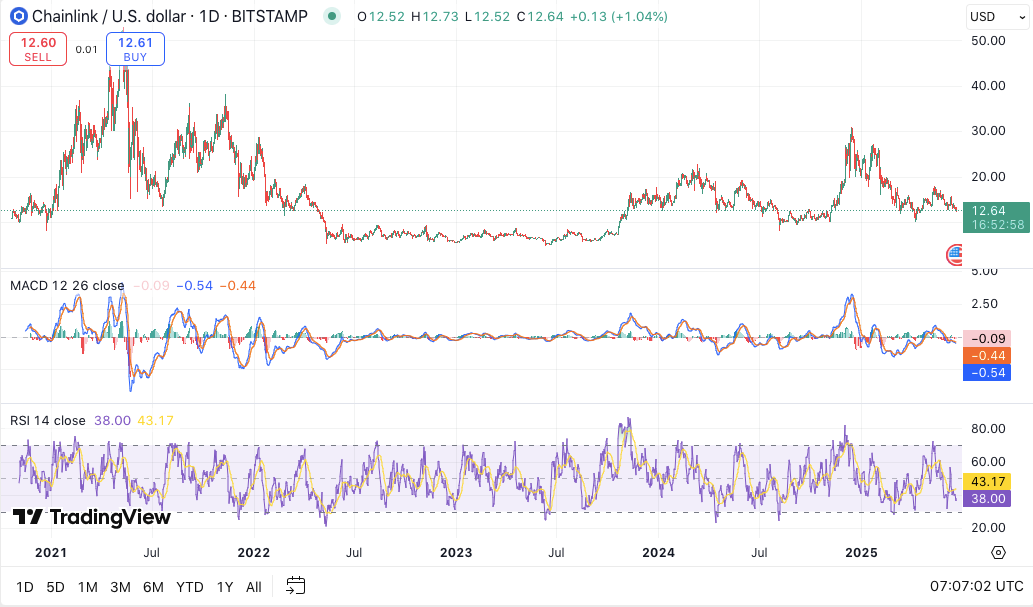Viewport: 1033px width, 607px height.
Task: Click the MACD 12 26 close legend
Action: (67, 285)
